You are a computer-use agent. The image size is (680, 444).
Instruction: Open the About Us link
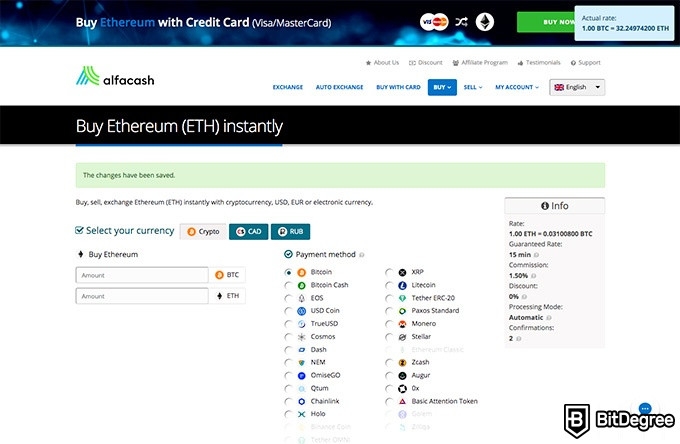coord(382,63)
